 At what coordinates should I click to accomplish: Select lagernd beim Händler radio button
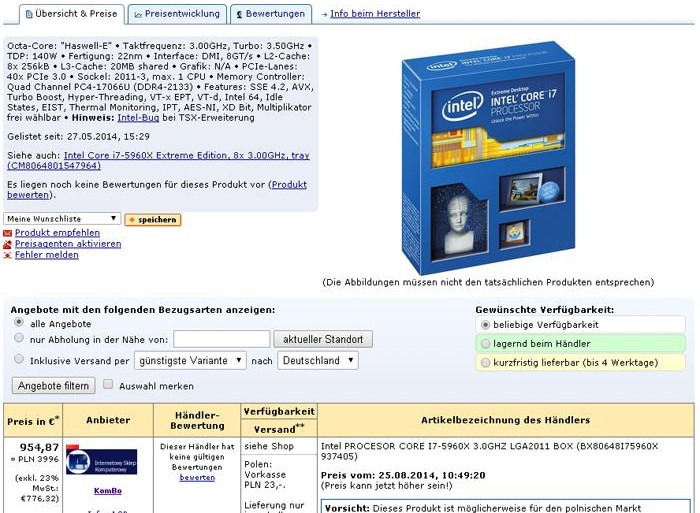click(485, 344)
